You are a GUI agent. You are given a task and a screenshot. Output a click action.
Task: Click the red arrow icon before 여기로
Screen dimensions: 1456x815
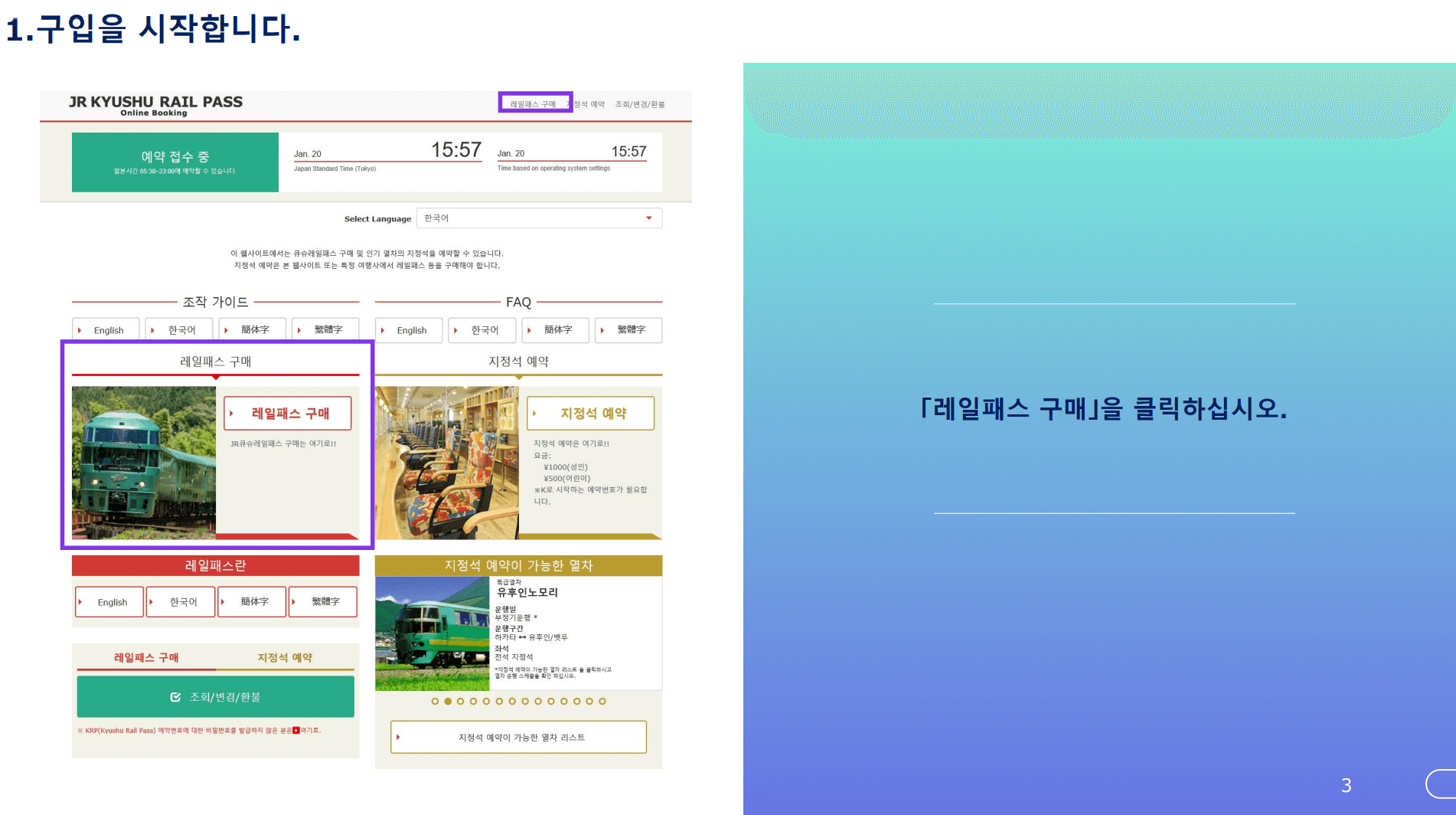coord(296,731)
